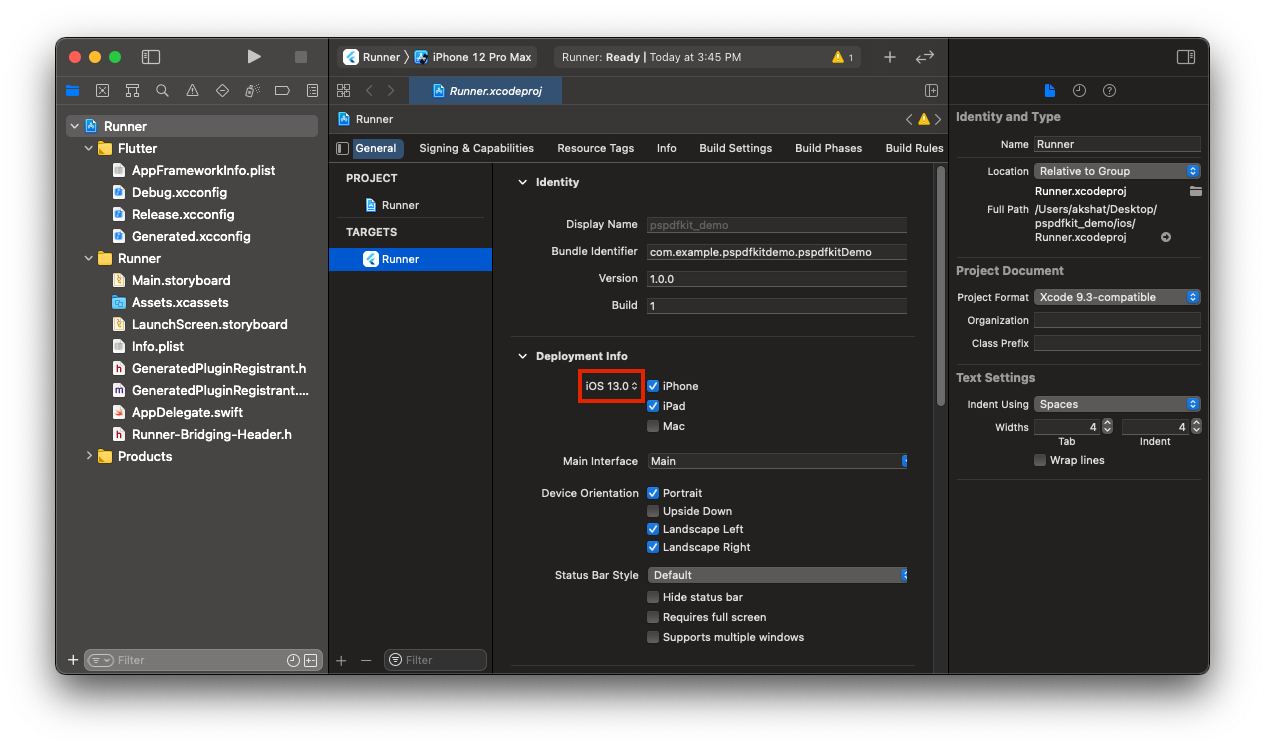Increase Tab width stepper
Image resolution: width=1265 pixels, height=748 pixels.
[1107, 423]
